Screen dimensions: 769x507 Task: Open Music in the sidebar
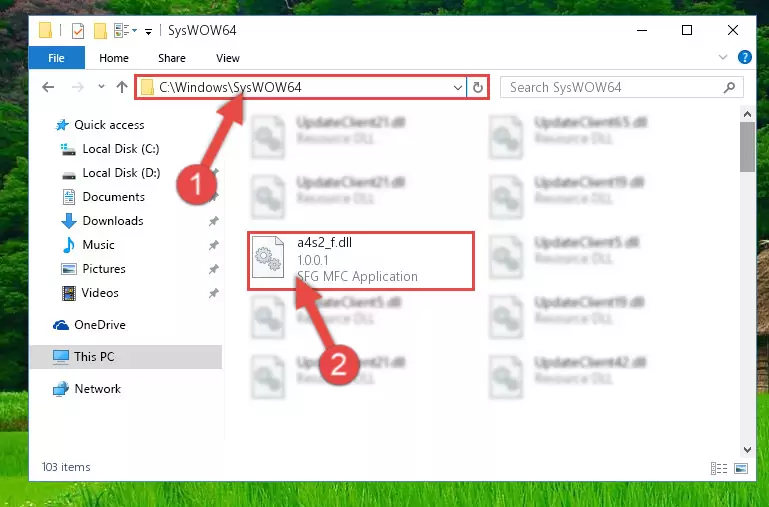pos(98,245)
